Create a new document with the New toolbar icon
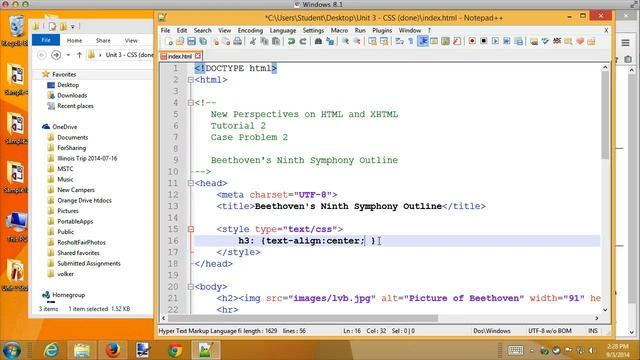 pyautogui.click(x=169, y=41)
